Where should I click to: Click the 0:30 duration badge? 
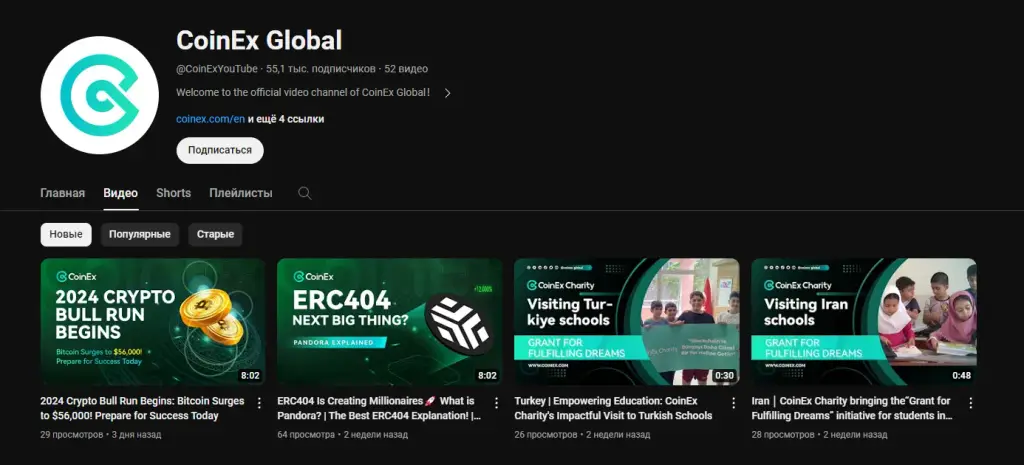tap(724, 376)
